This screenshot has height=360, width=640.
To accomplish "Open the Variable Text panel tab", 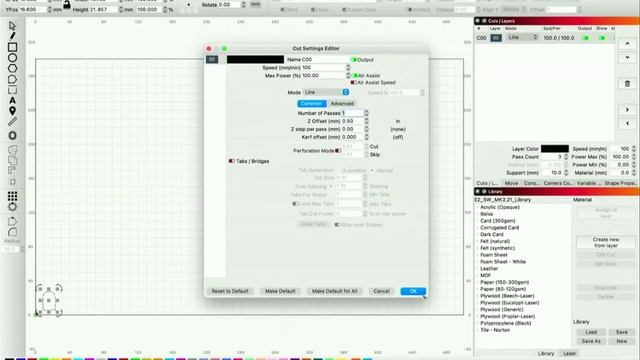I will point(588,183).
